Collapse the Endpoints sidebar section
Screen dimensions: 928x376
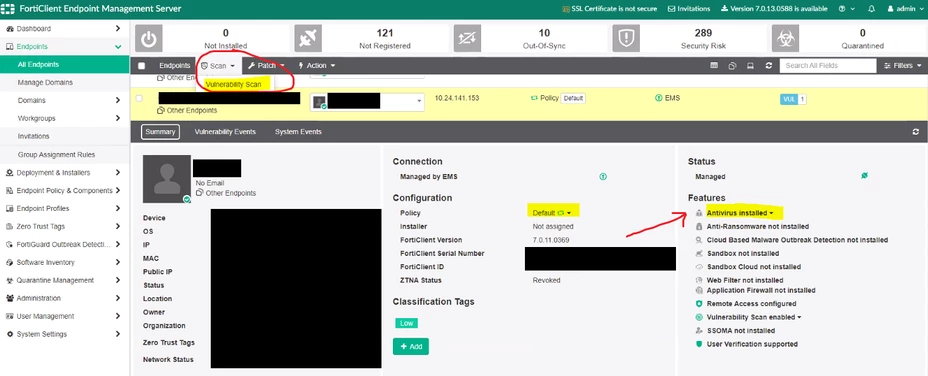64,46
